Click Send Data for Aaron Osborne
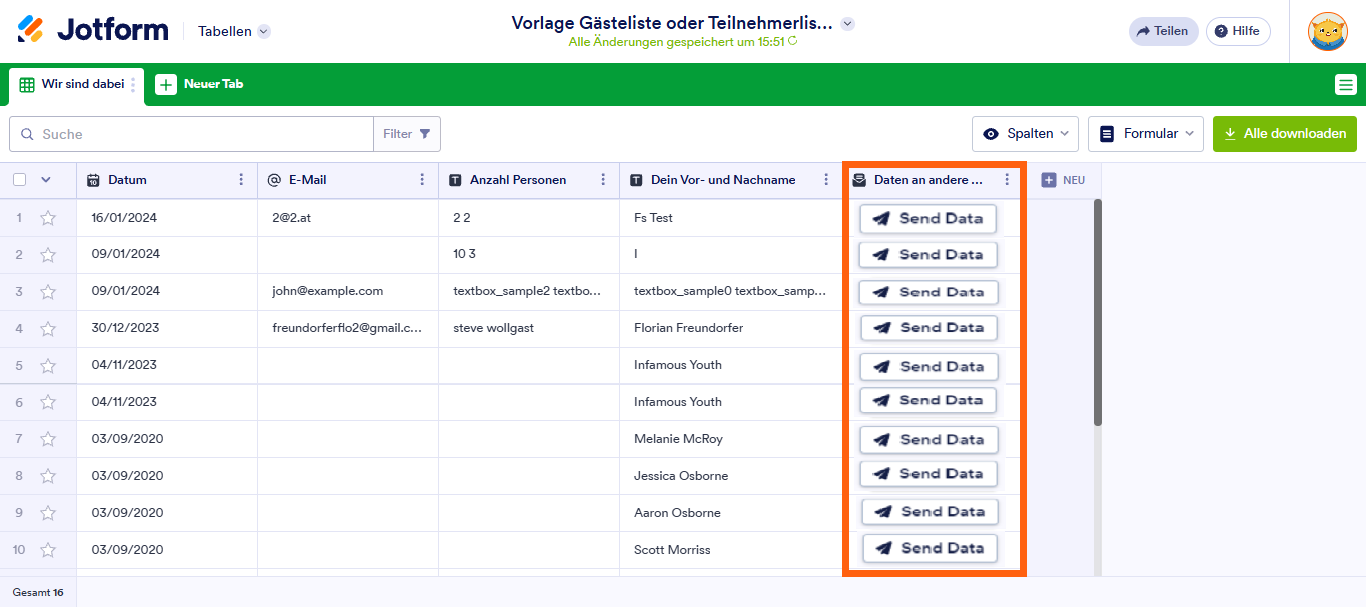Screen dimensions: 1366x607 click(x=930, y=511)
